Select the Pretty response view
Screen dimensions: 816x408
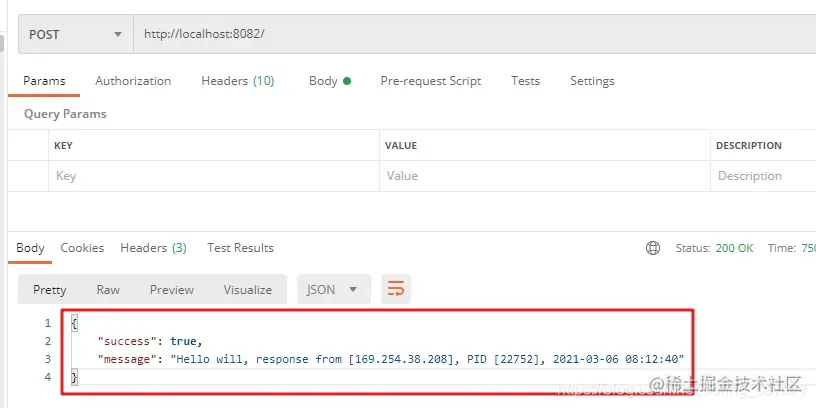[x=49, y=289]
